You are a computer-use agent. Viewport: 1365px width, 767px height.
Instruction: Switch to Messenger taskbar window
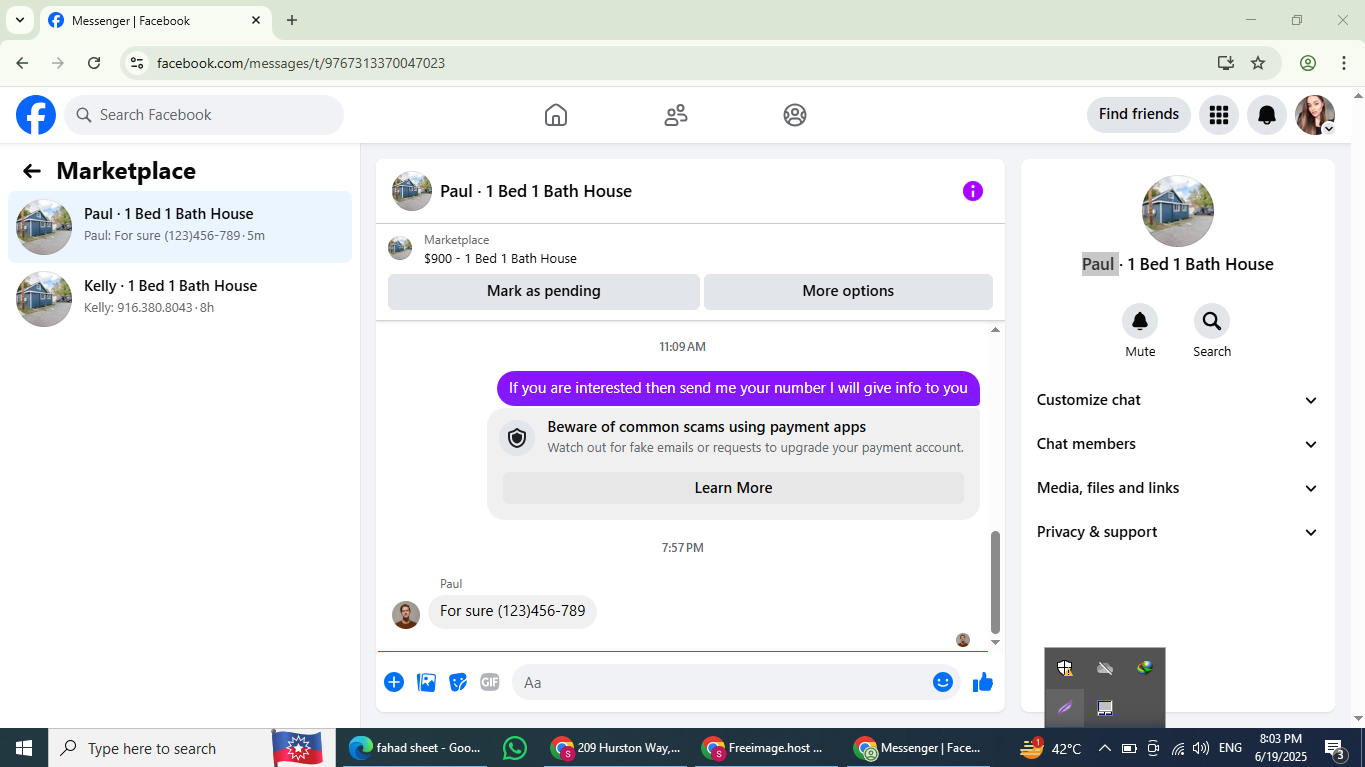pos(918,748)
